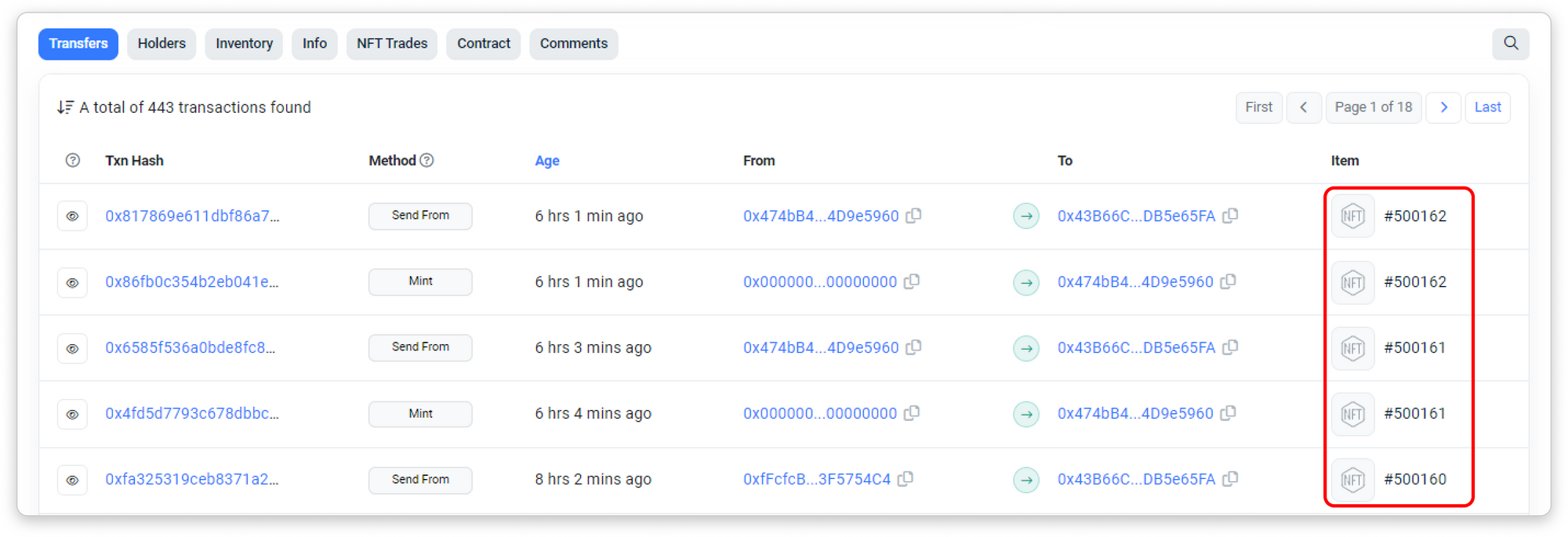
Task: Copy the To address 0x43B66C in the first row
Action: [1230, 216]
